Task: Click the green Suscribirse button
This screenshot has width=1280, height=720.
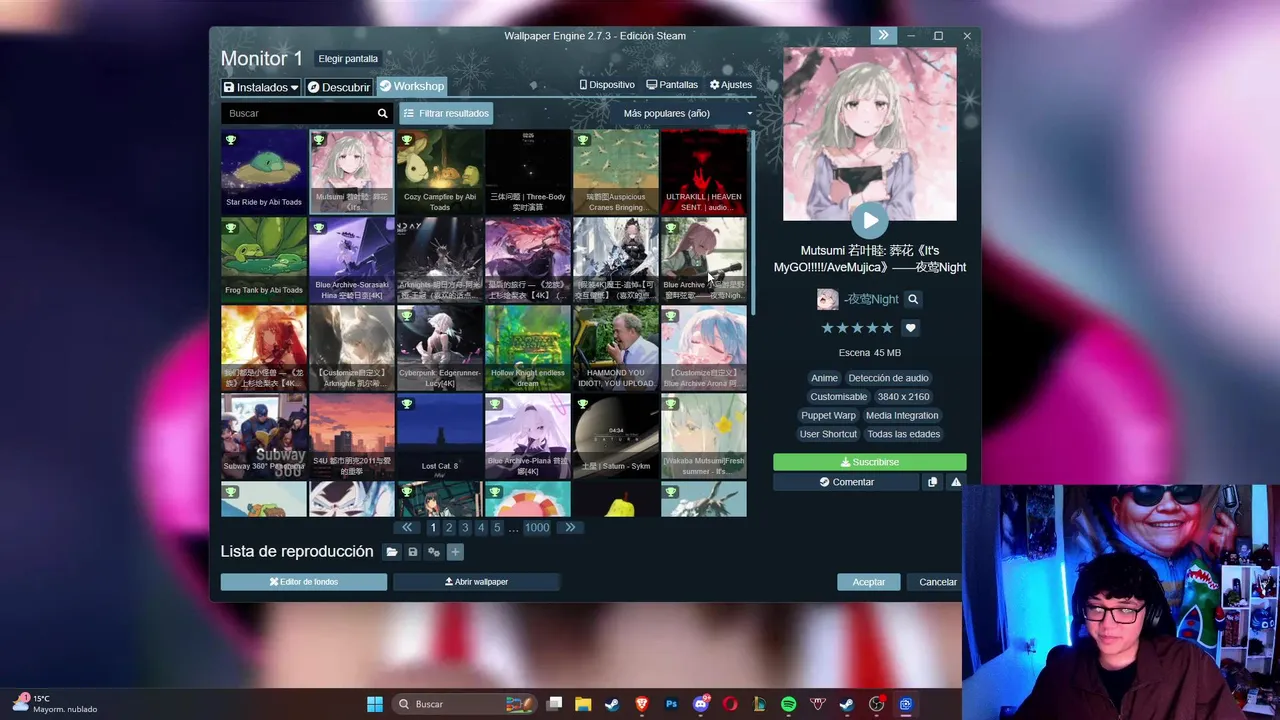Action: [x=870, y=462]
